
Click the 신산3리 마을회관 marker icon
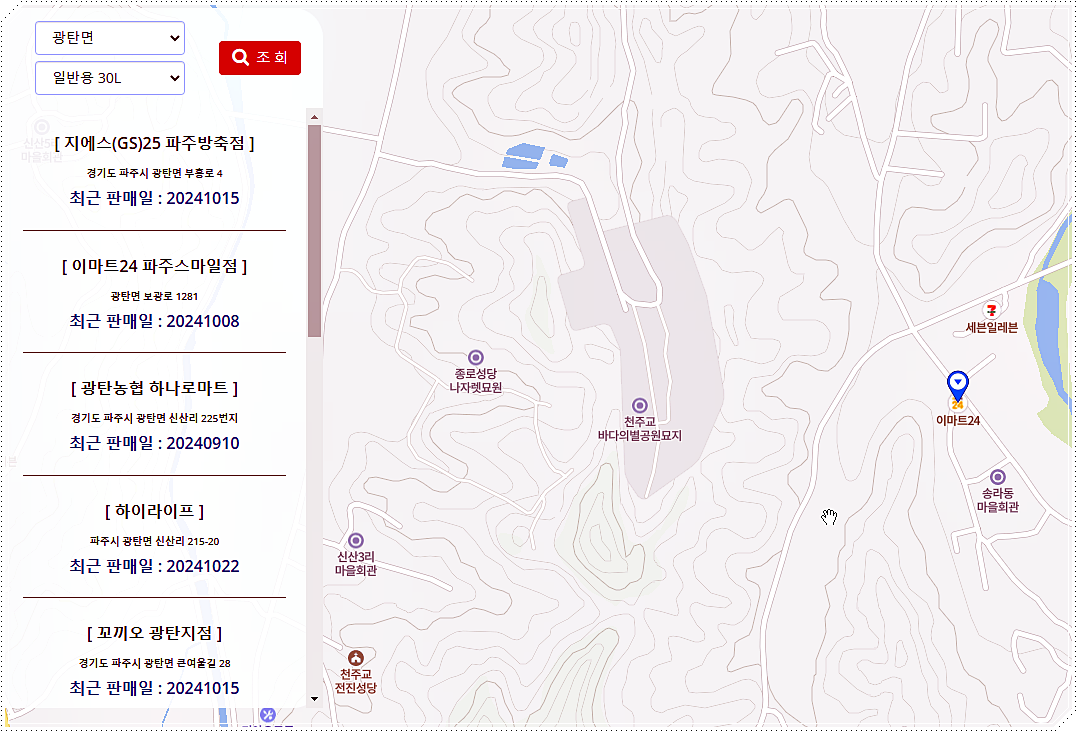(x=356, y=540)
